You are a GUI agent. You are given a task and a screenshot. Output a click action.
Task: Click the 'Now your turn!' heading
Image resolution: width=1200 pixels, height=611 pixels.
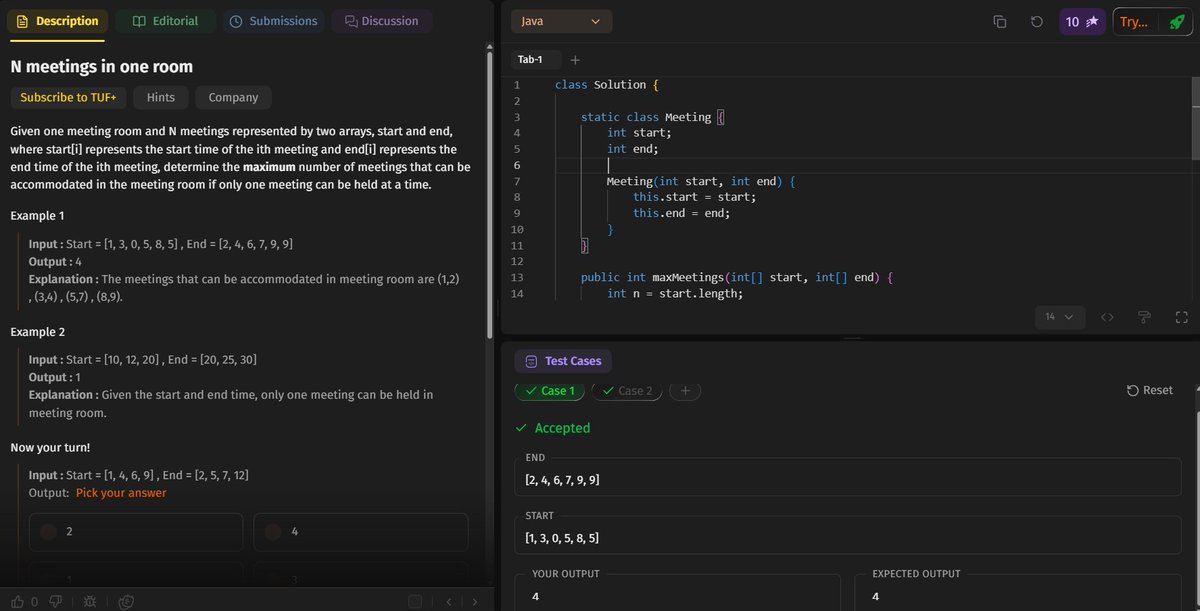tap(50, 447)
